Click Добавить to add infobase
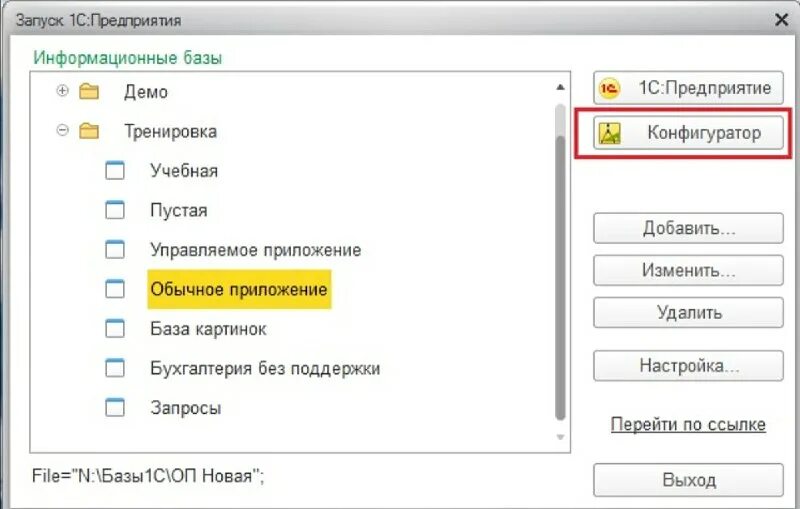Screen dimensions: 800x509 point(688,228)
